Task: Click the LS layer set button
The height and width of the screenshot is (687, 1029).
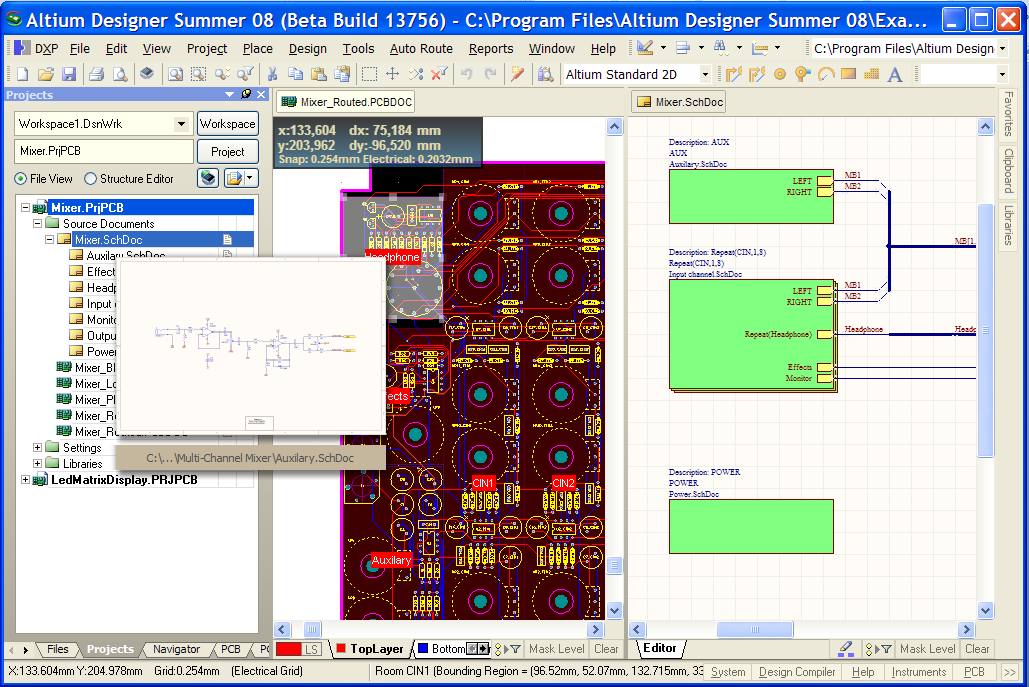Action: (312, 649)
